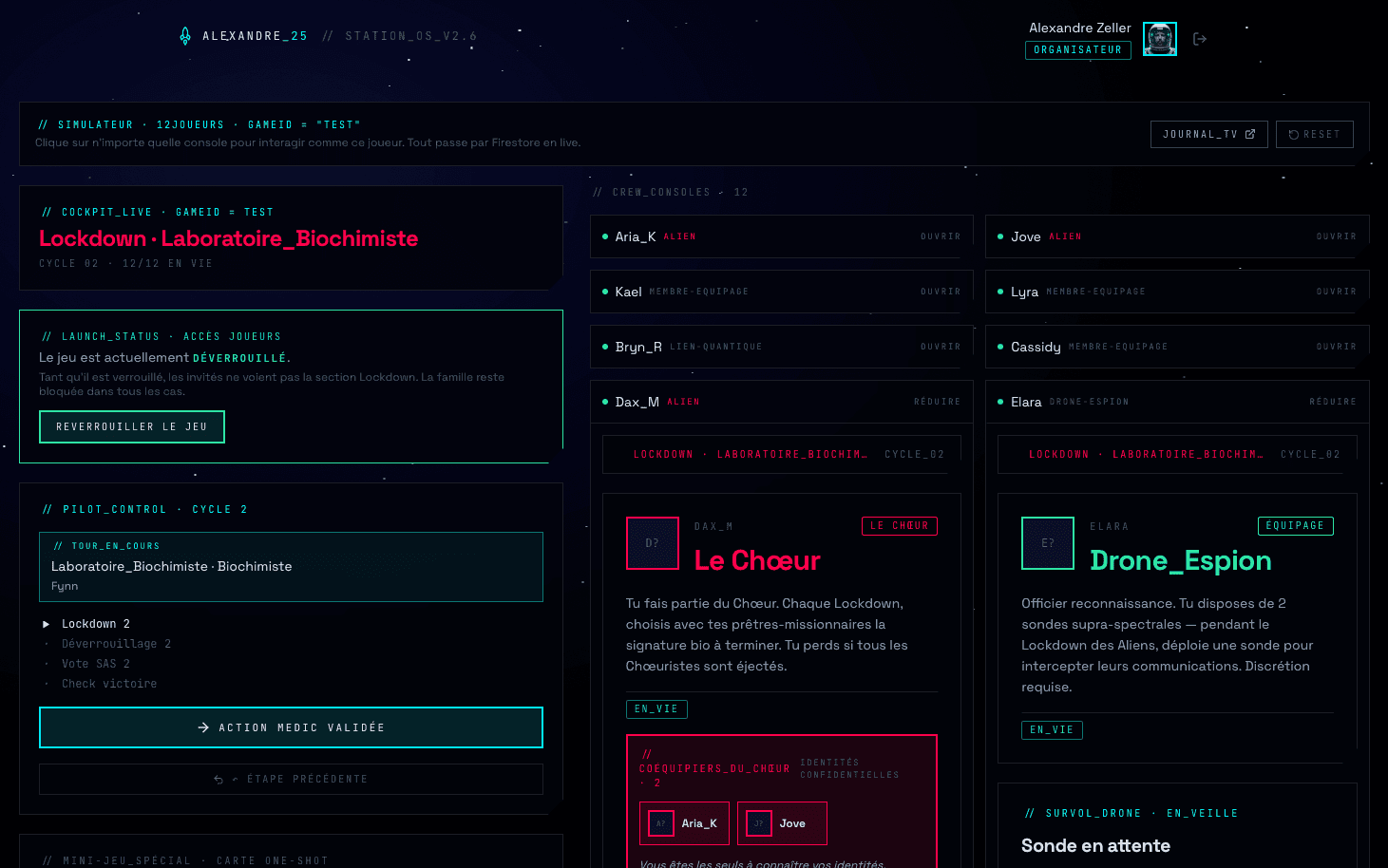This screenshot has height=868, width=1388.
Task: Click Lockdown · Laboratoire_Biochimiste title
Action: 229,238
